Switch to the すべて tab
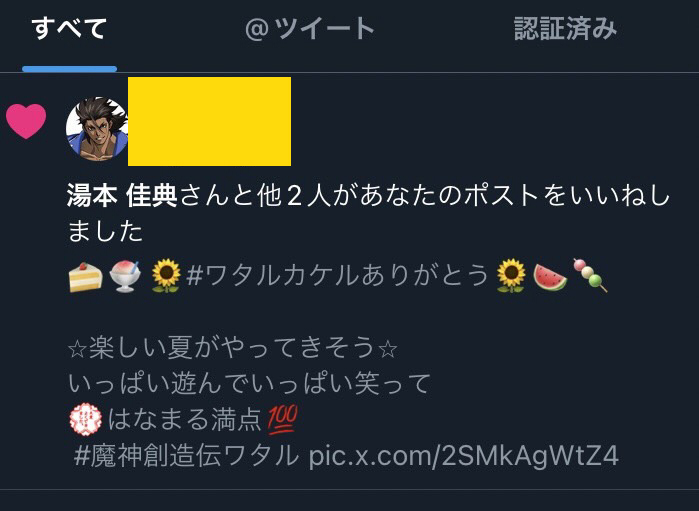This screenshot has width=699, height=511. [69, 29]
